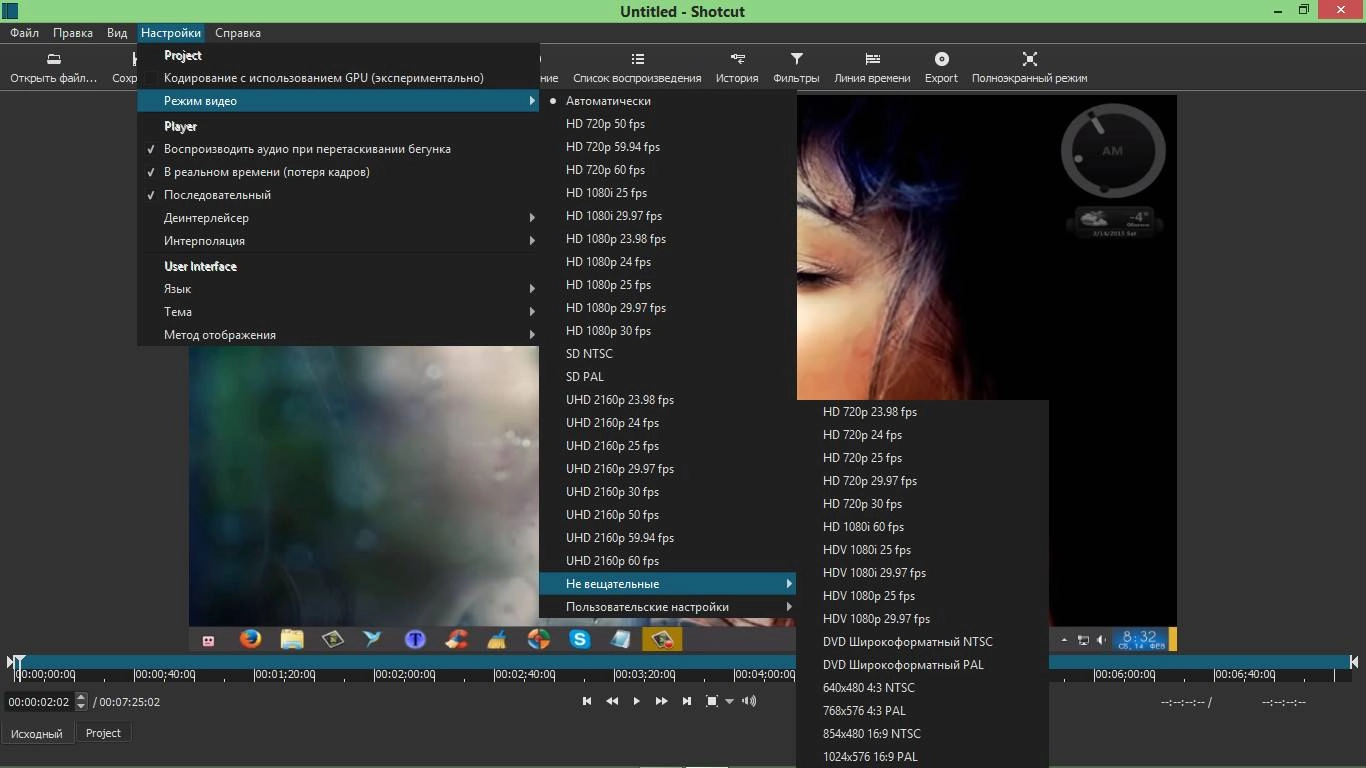Viewport: 1366px width, 768px height.
Task: Choose the HD 1080p 30 fps mode
Action: click(x=668, y=331)
